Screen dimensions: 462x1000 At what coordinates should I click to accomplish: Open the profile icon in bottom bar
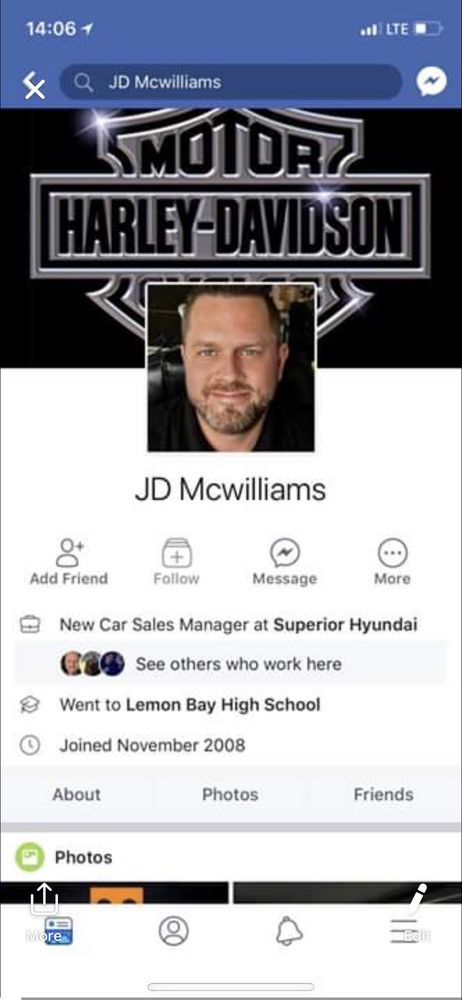tap(174, 931)
